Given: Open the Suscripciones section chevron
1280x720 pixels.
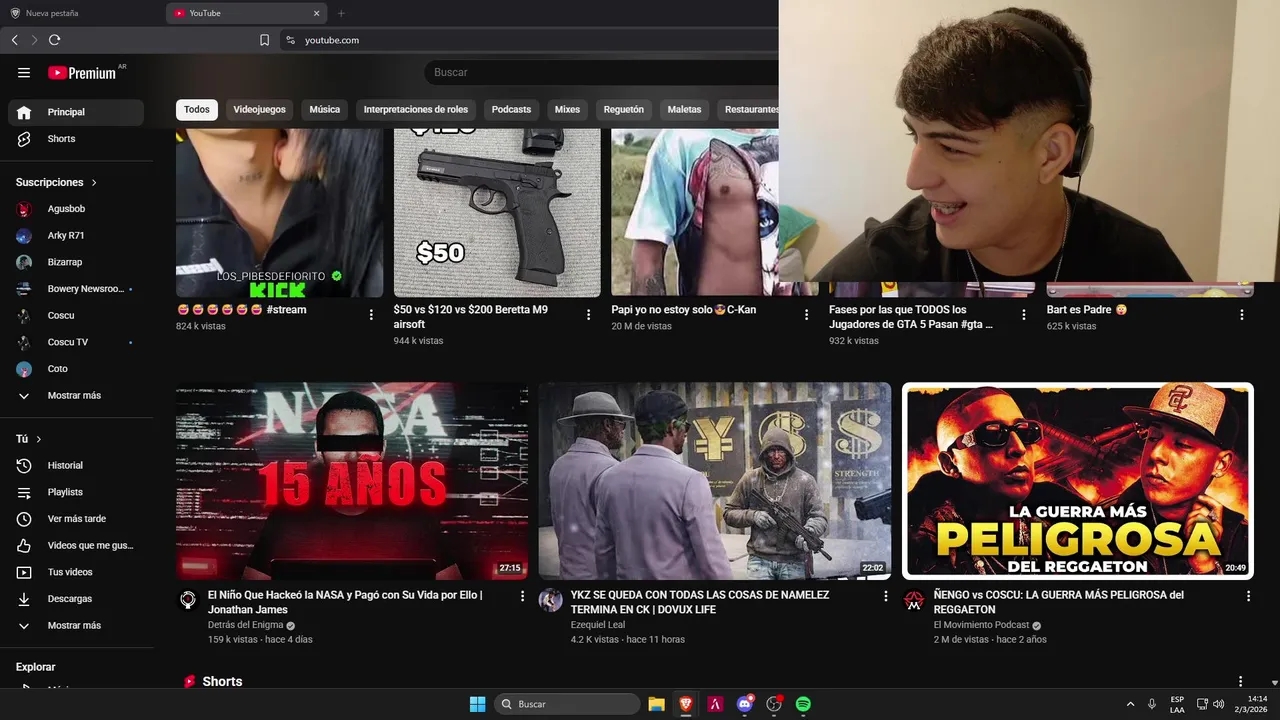Looking at the screenshot, I should pos(94,183).
